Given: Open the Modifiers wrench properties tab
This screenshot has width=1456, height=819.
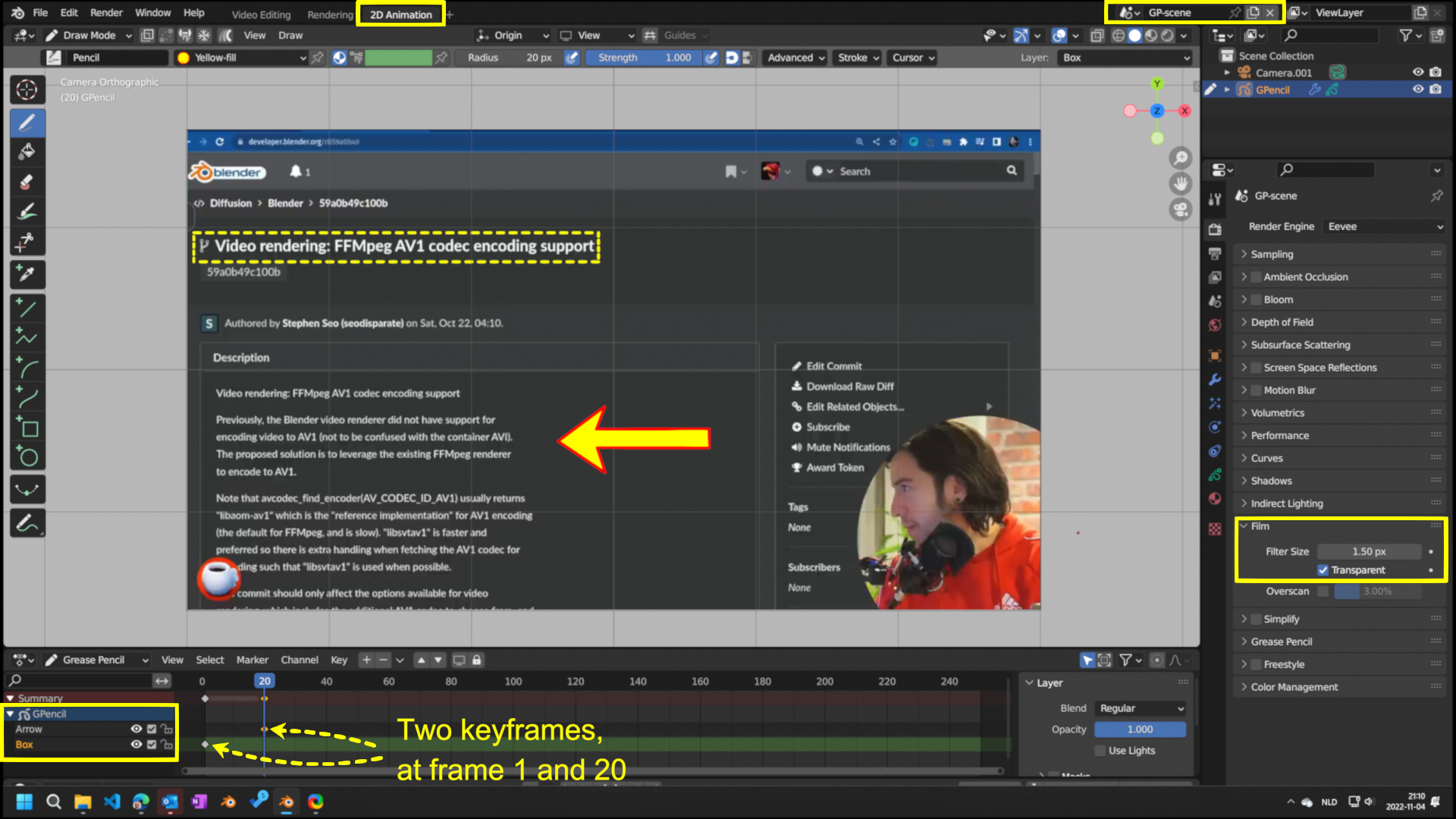Looking at the screenshot, I should [x=1215, y=379].
